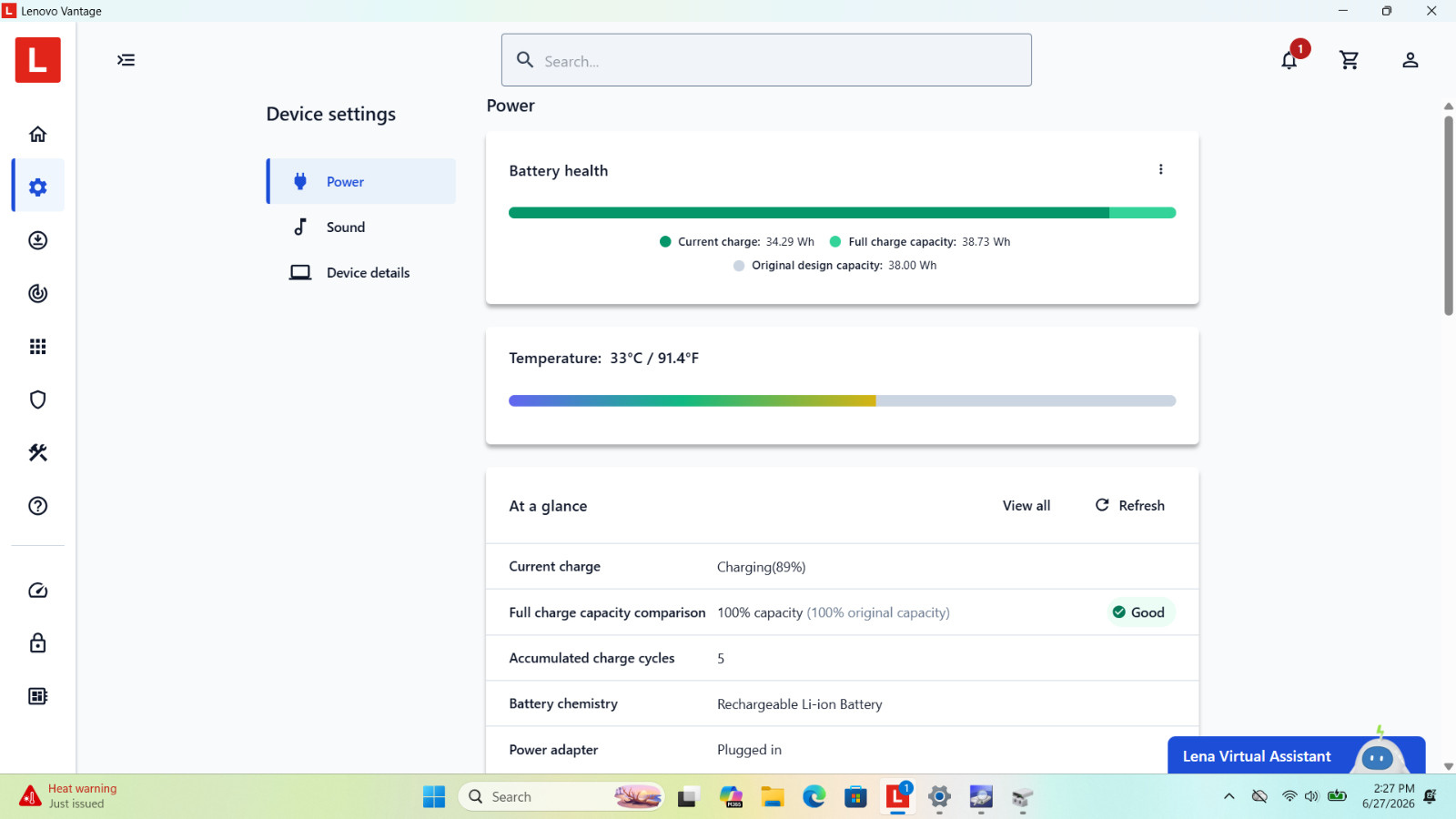The image size is (1456, 819).
Task: Click Original design capacity 38.00 Wh legend
Action: (x=834, y=266)
